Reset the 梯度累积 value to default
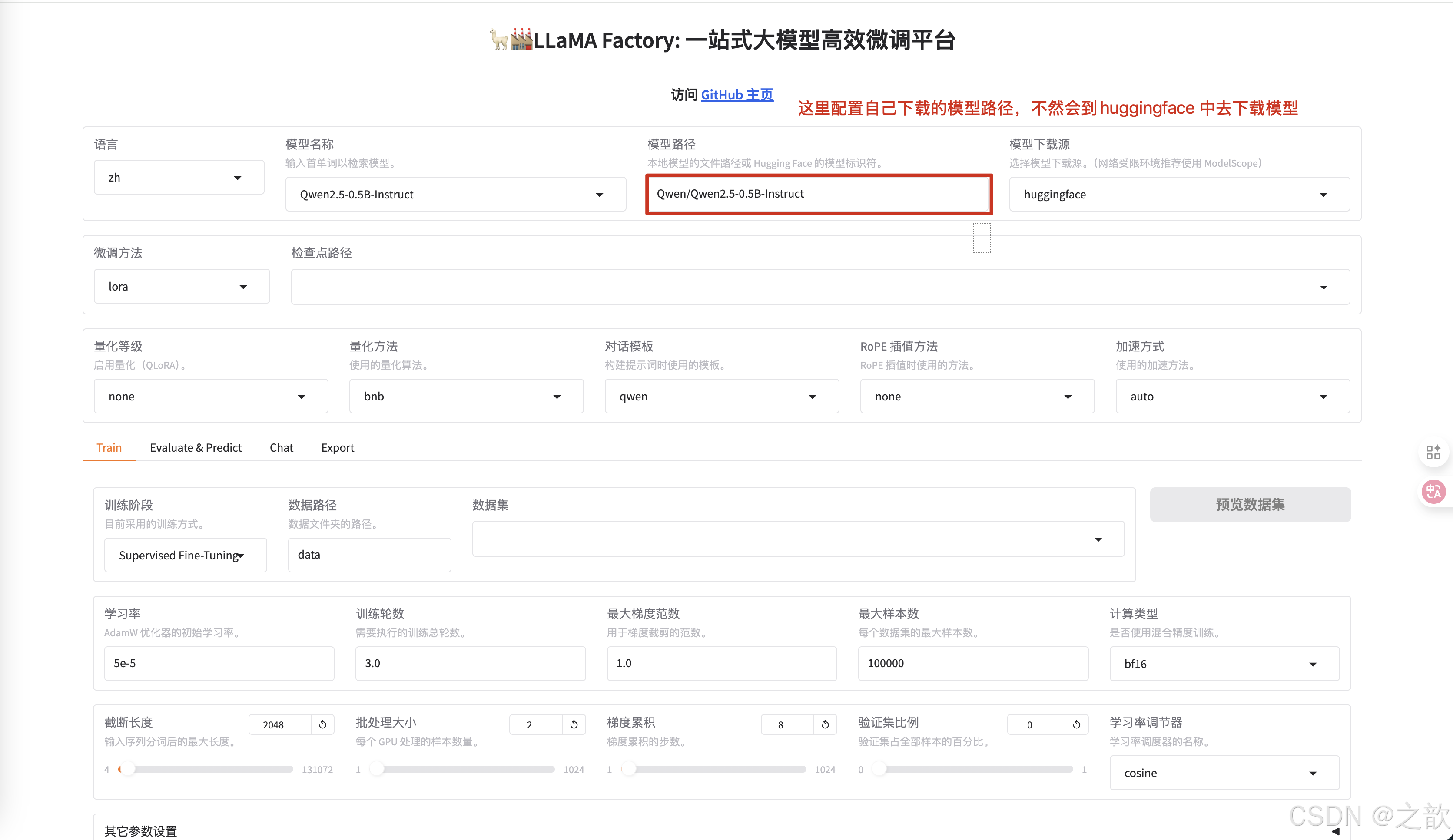 click(826, 725)
